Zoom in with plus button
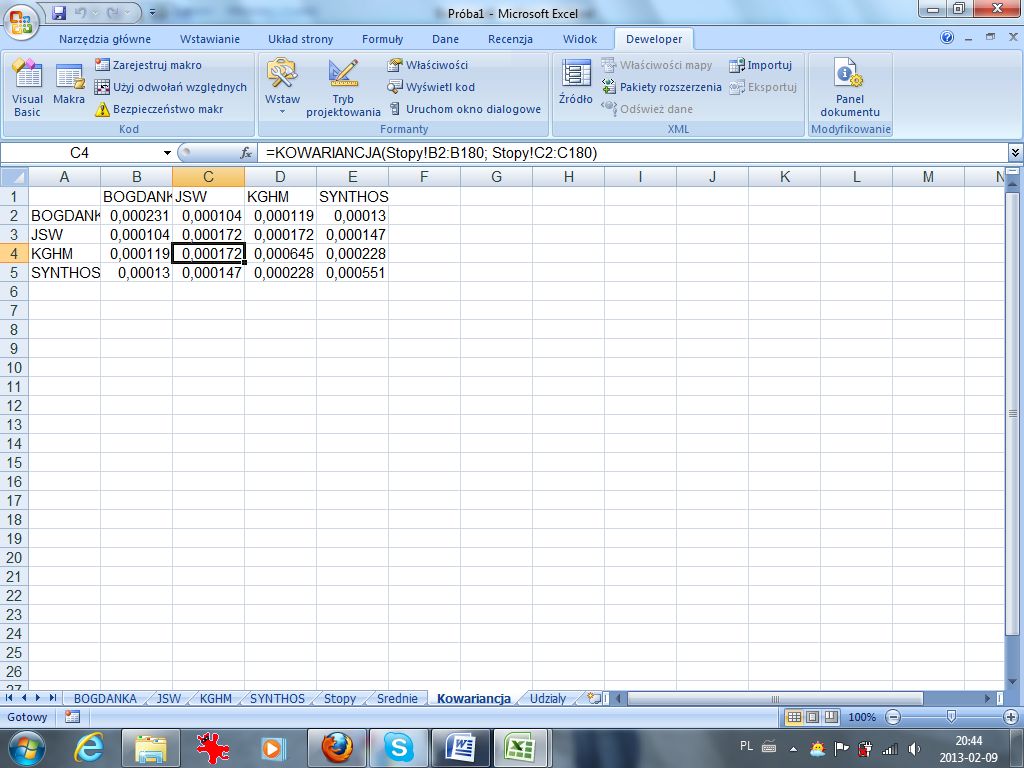The width and height of the screenshot is (1024, 768). coord(1010,717)
